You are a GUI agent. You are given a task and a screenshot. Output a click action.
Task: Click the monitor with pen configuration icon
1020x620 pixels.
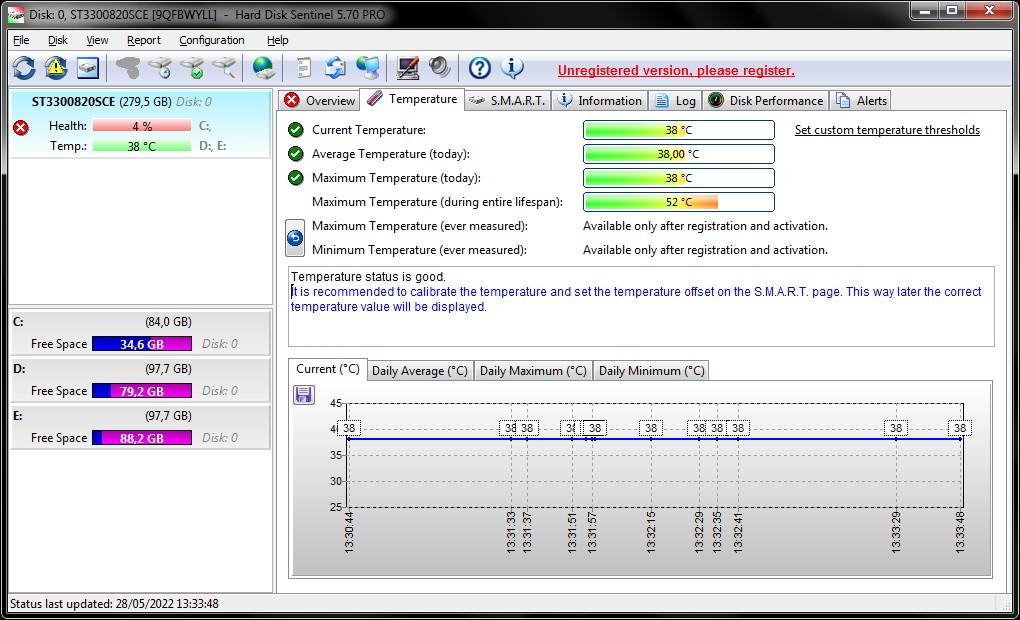coord(408,68)
